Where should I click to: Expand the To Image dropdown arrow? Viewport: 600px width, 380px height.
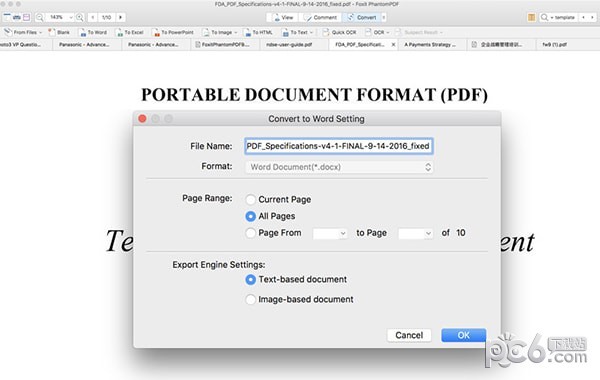(x=236, y=33)
